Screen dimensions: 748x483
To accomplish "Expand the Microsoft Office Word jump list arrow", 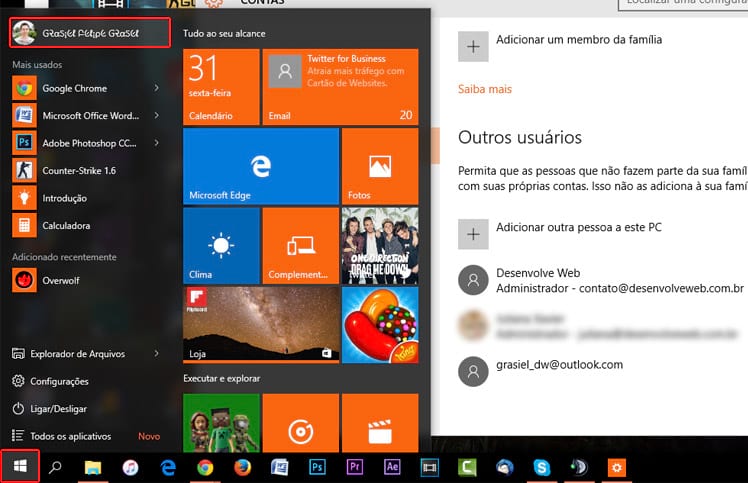I will [x=156, y=116].
